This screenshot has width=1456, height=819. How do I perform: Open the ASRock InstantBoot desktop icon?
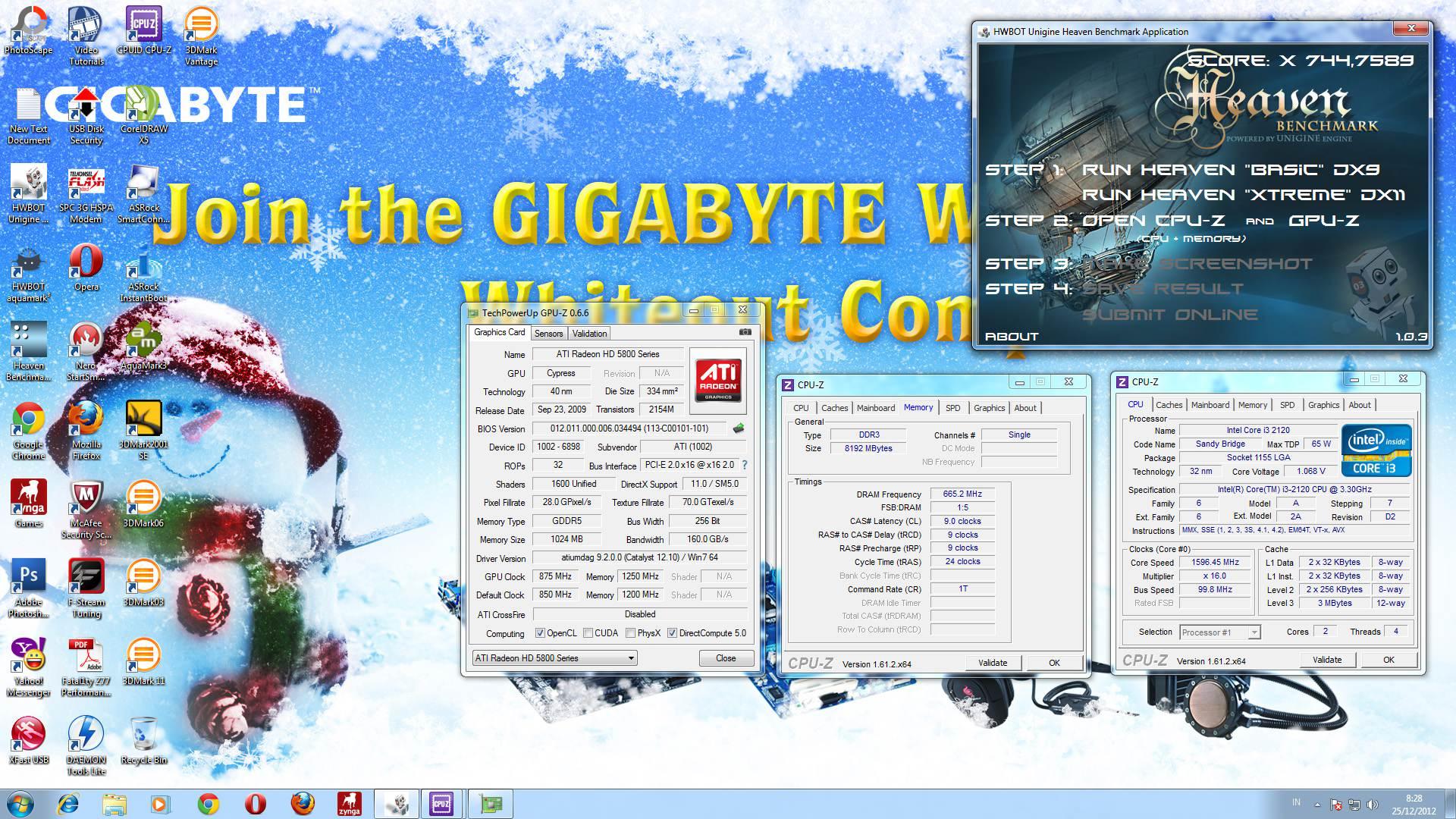pos(144,274)
